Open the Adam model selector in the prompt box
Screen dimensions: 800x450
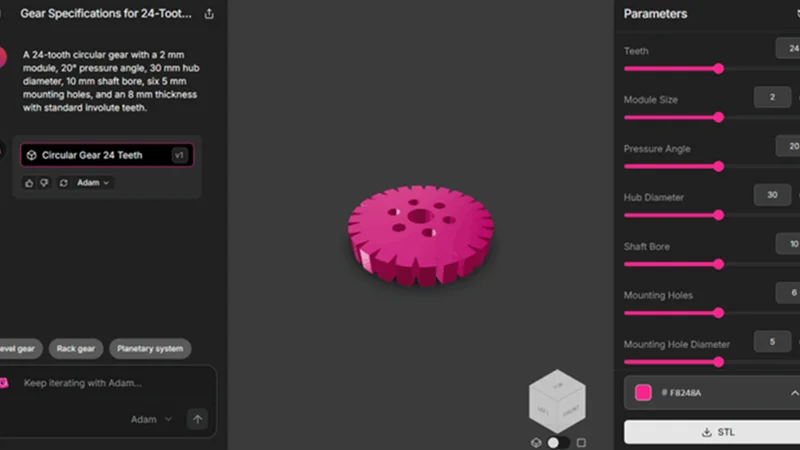point(151,419)
